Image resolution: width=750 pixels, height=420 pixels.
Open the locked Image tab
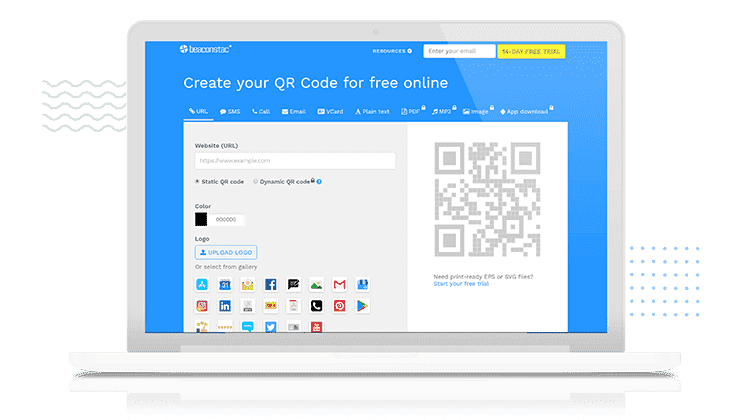point(478,111)
